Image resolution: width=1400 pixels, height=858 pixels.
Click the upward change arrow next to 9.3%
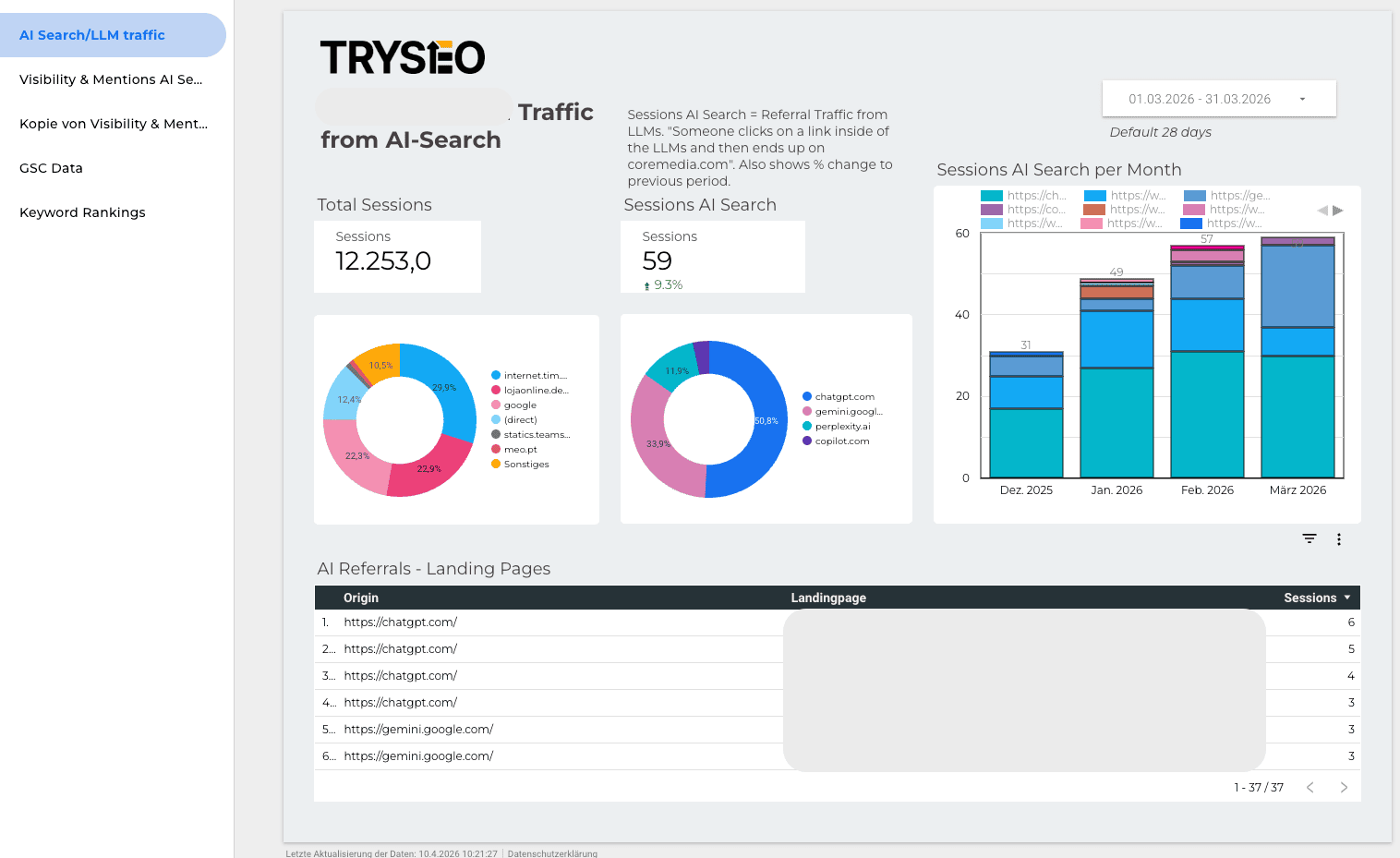[646, 284]
